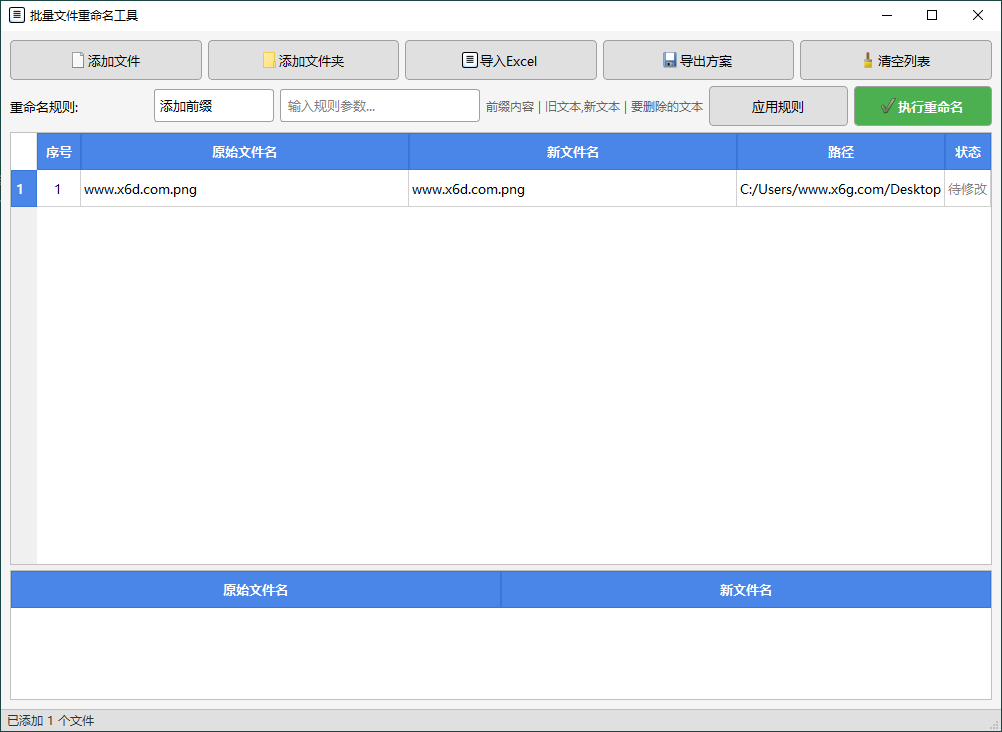Viewport: 1002px width, 732px height.
Task: Click the 添加文件 page icon
Action: tap(78, 60)
